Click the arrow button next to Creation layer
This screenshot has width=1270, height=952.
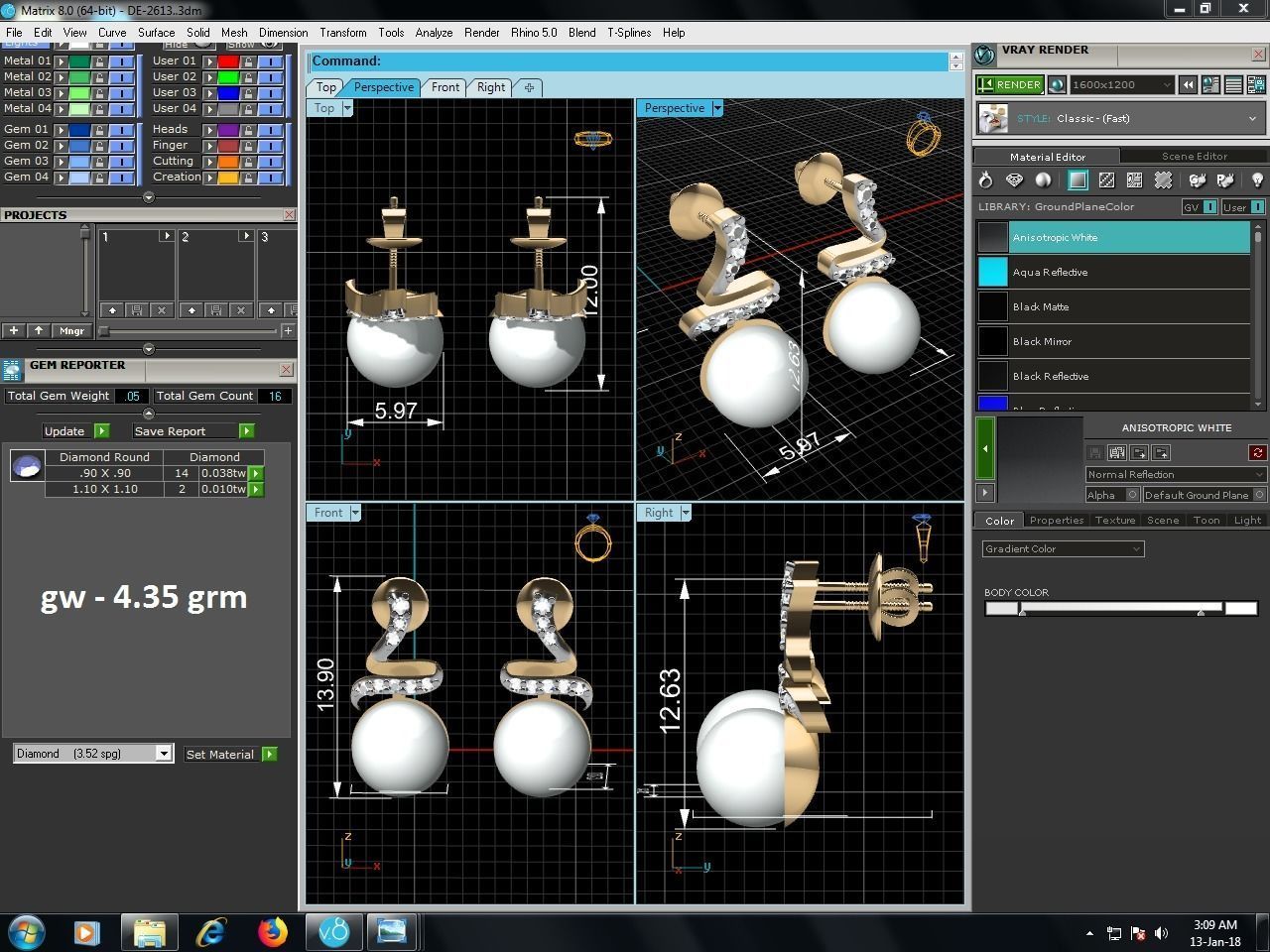209,178
